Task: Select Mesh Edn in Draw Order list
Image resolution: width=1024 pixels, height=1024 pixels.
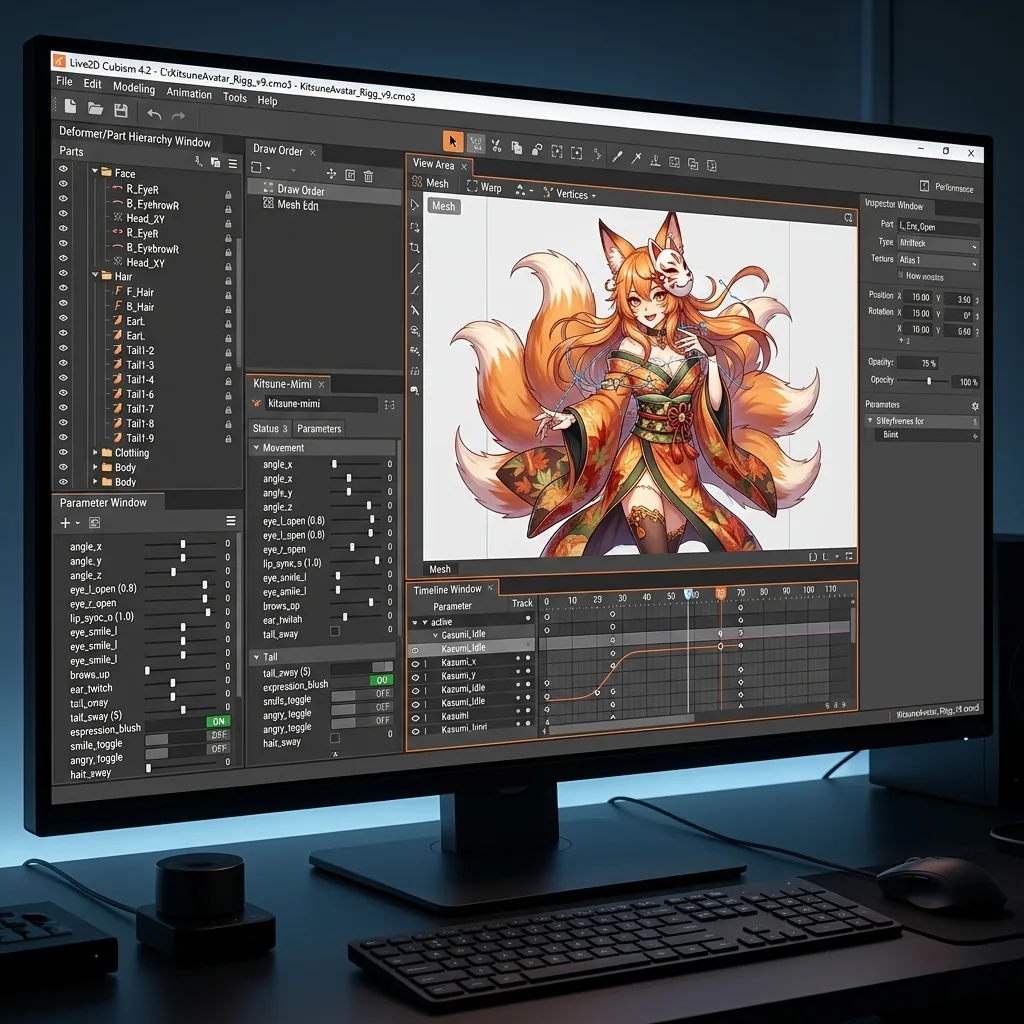Action: point(298,204)
